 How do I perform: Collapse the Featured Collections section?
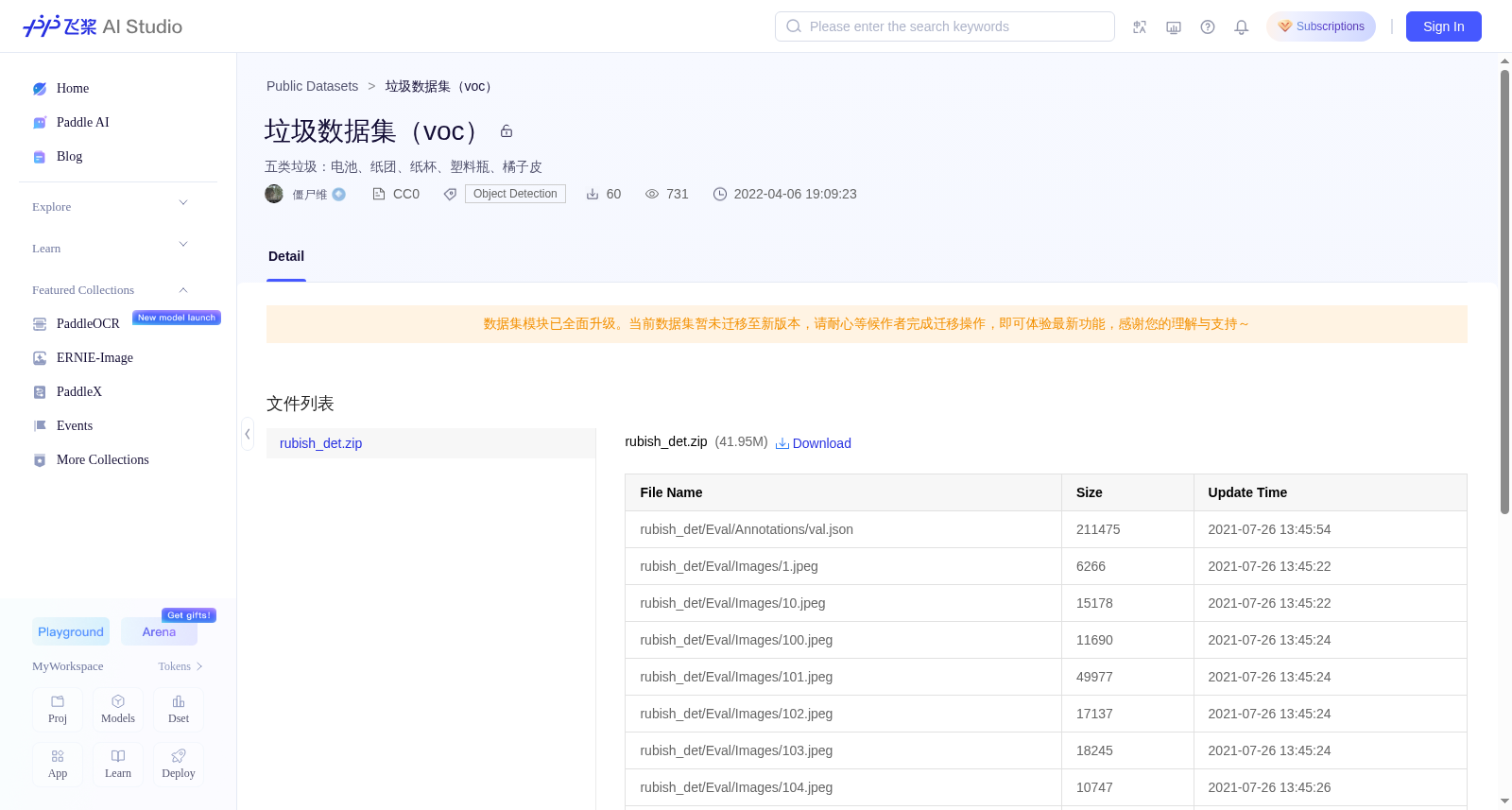pos(111,289)
